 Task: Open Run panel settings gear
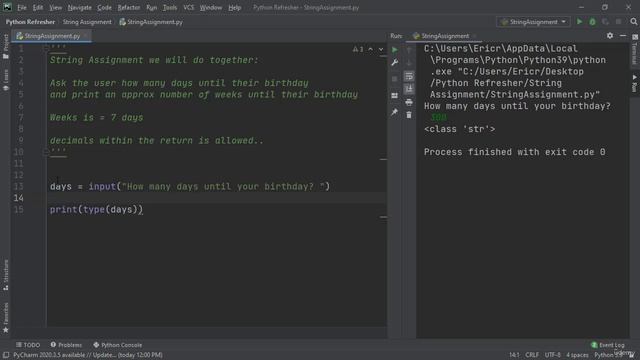(x=610, y=36)
